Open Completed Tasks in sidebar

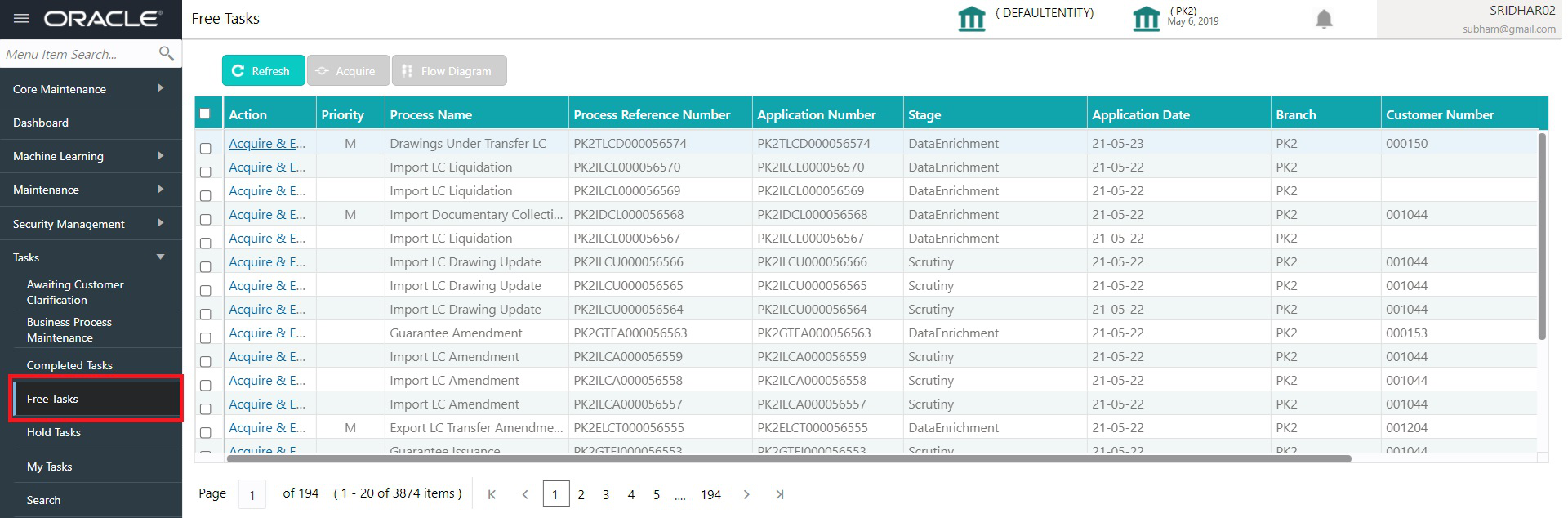click(x=69, y=365)
